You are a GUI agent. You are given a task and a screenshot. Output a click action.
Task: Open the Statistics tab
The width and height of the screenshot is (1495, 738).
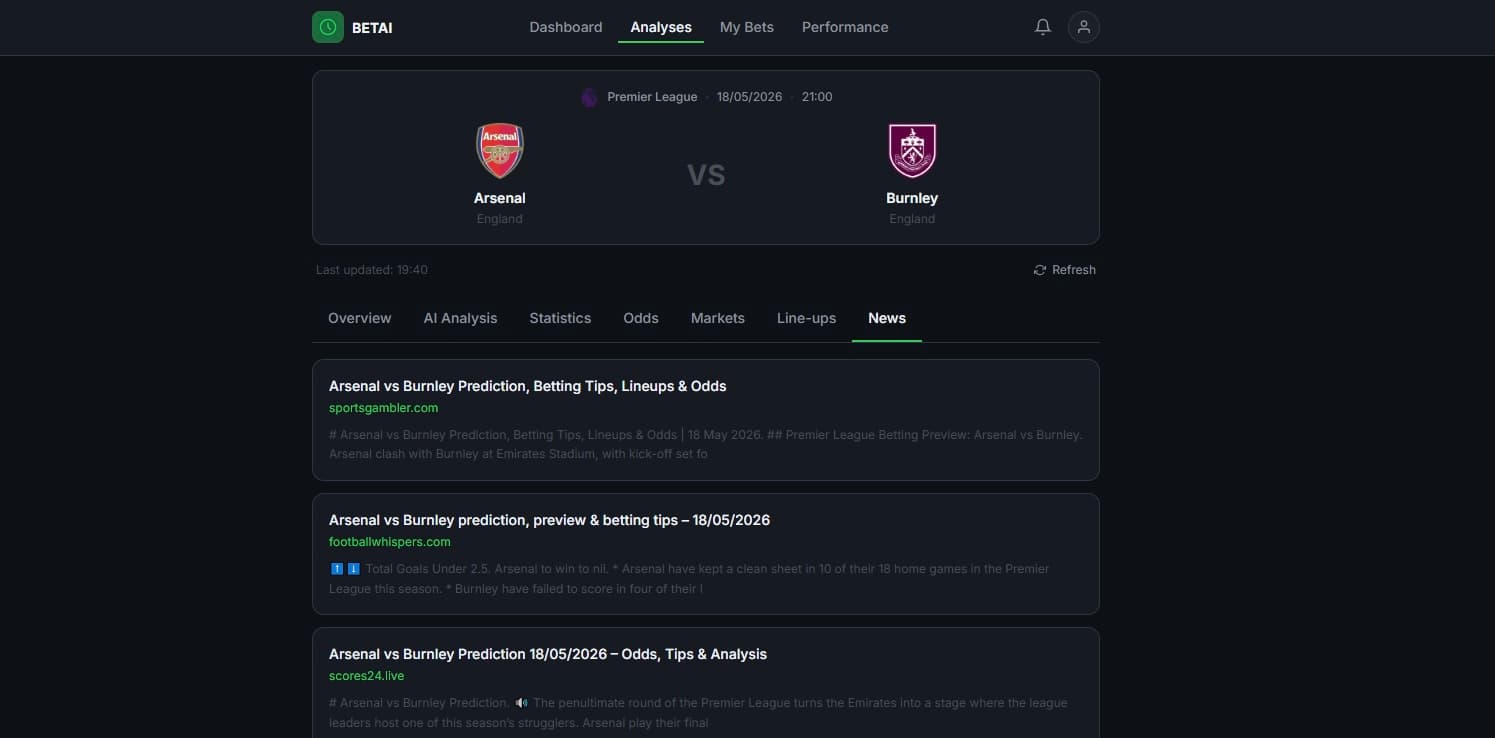click(x=560, y=318)
